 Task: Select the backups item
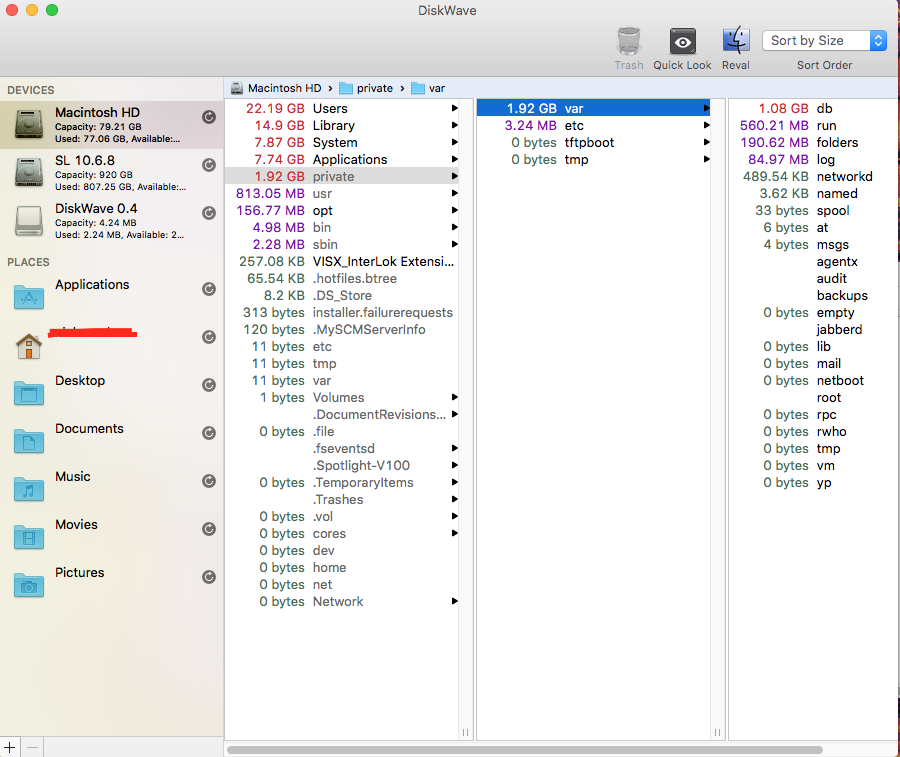[813, 295]
